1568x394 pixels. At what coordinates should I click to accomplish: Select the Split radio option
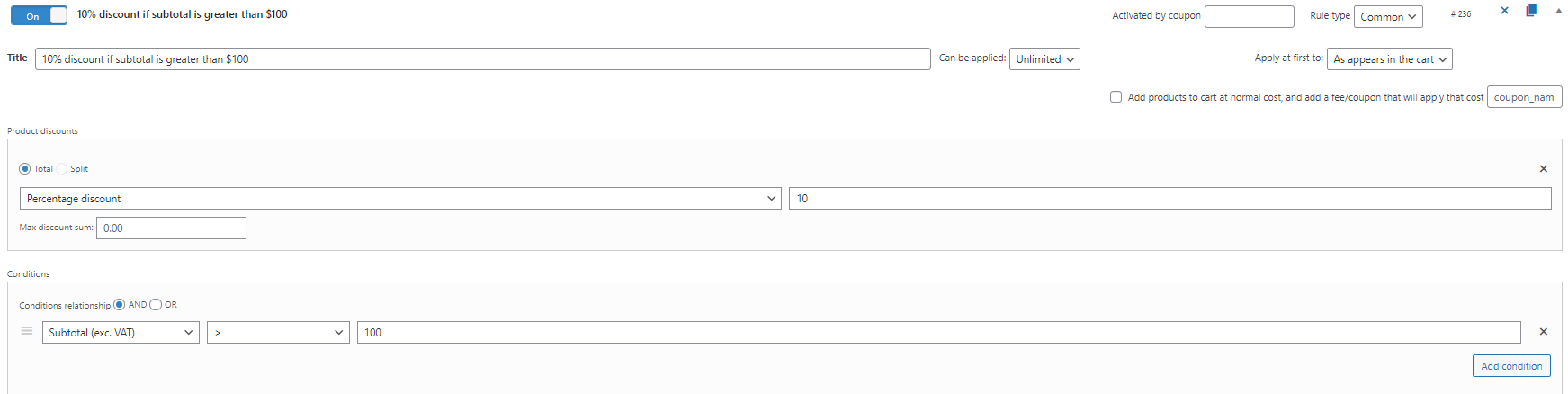coord(63,168)
